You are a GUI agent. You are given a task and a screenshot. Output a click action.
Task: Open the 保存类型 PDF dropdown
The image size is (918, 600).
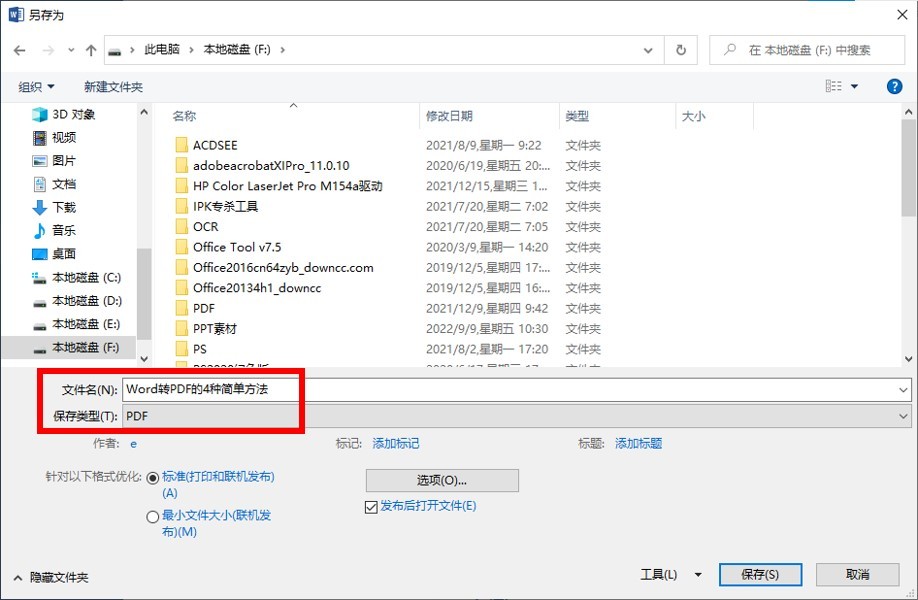[904, 415]
